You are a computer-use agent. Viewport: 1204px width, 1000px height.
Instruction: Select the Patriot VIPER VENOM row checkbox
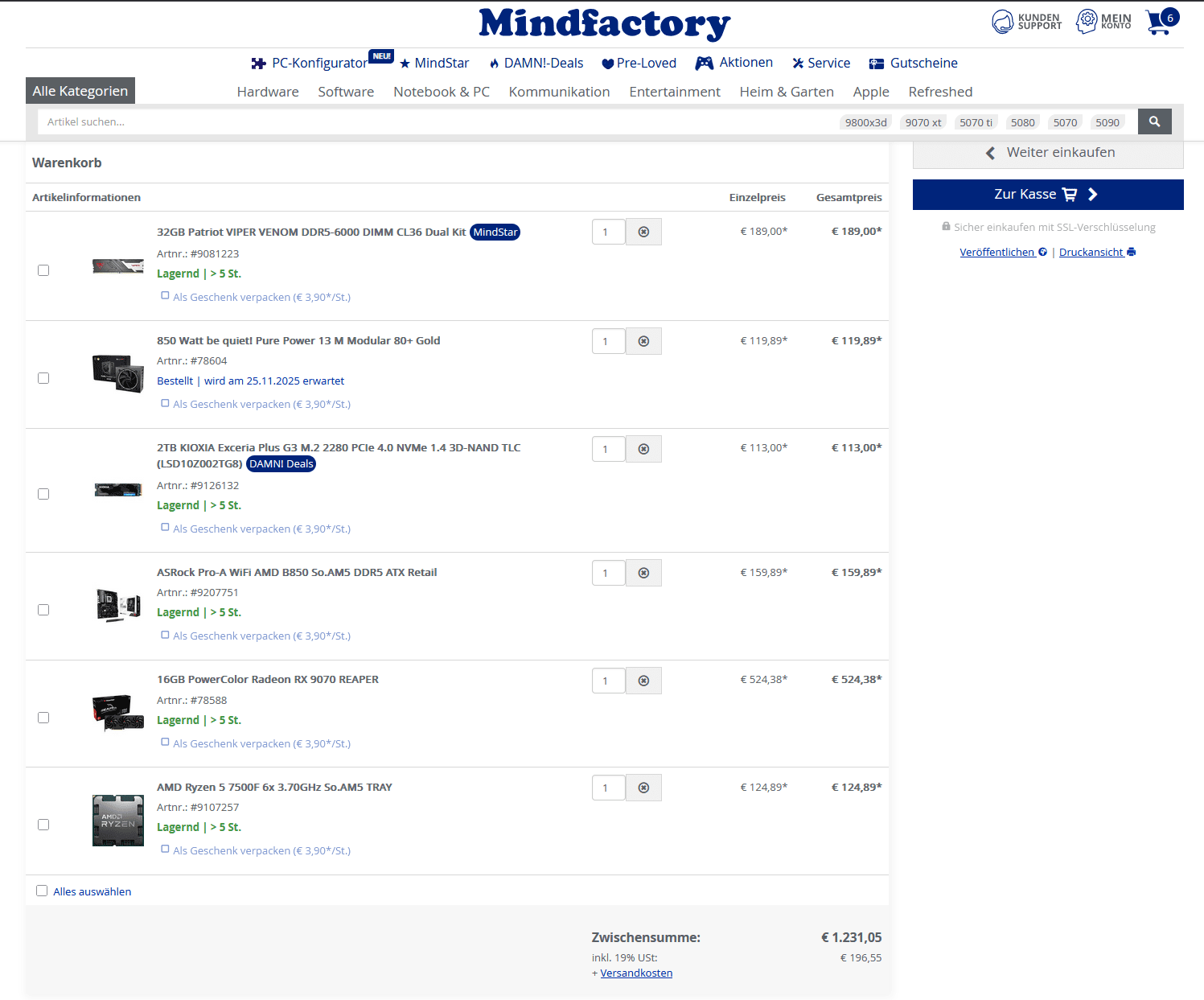(43, 270)
